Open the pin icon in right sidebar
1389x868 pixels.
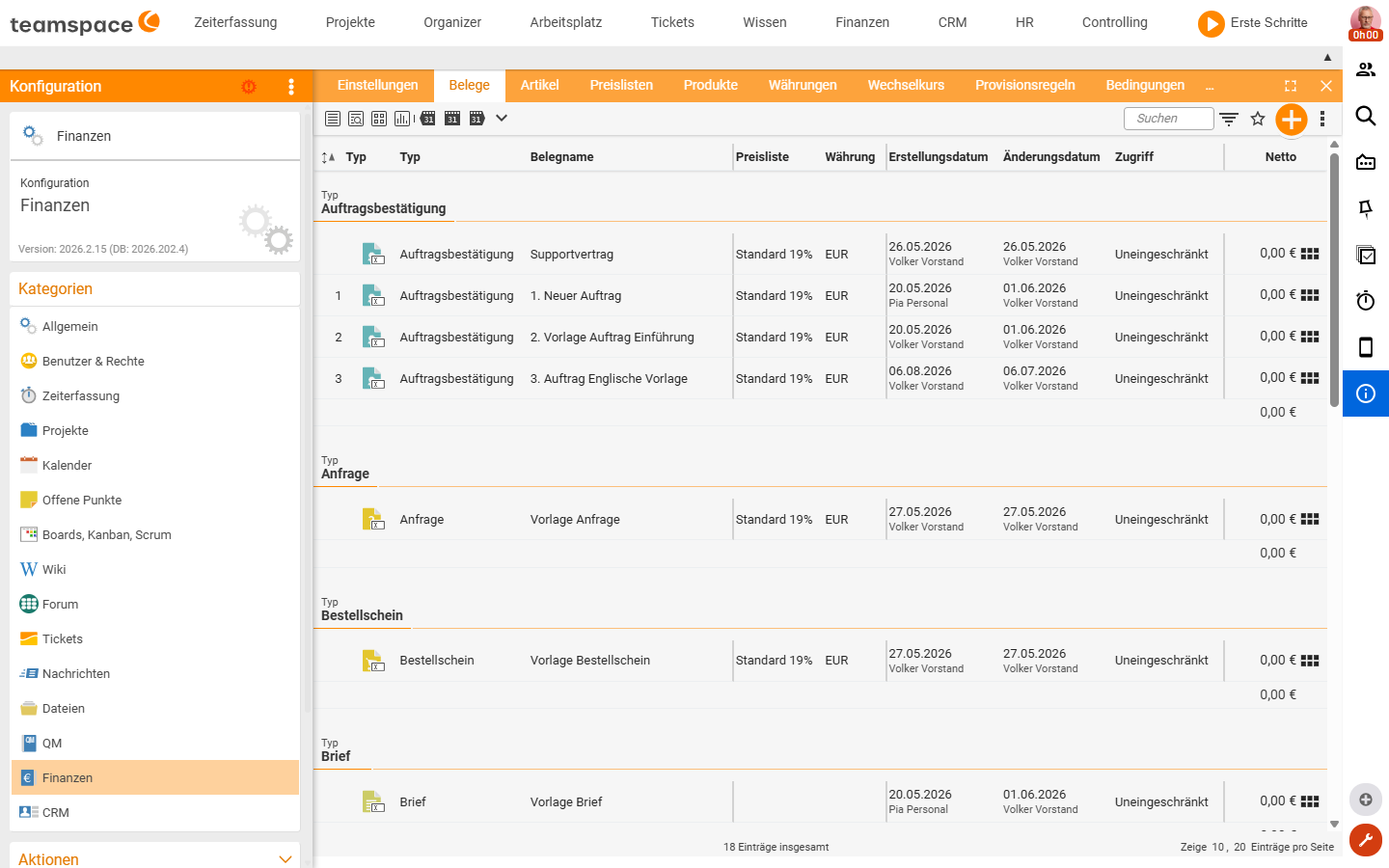coord(1366,208)
